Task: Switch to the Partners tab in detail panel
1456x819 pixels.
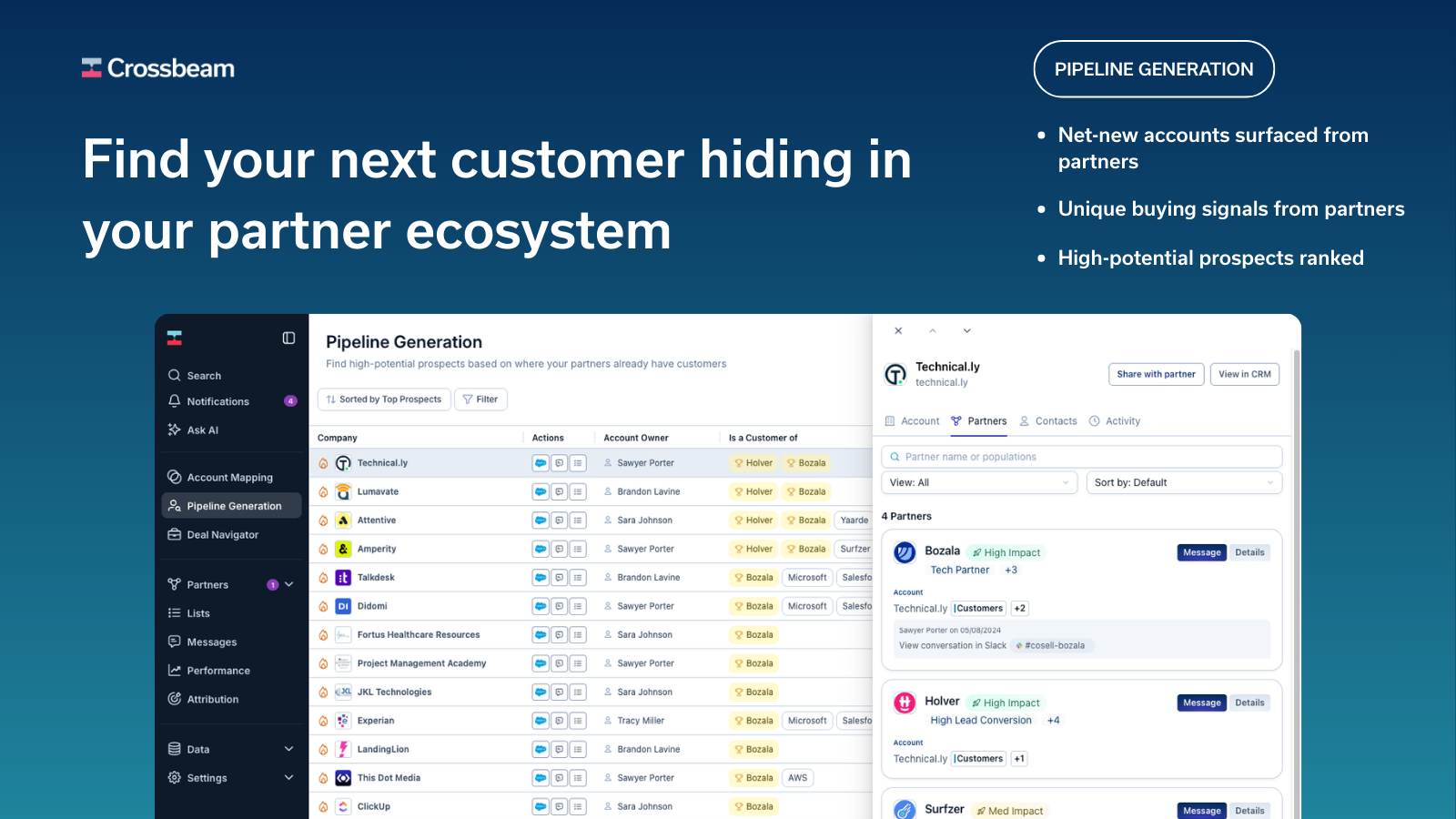Action: (979, 421)
